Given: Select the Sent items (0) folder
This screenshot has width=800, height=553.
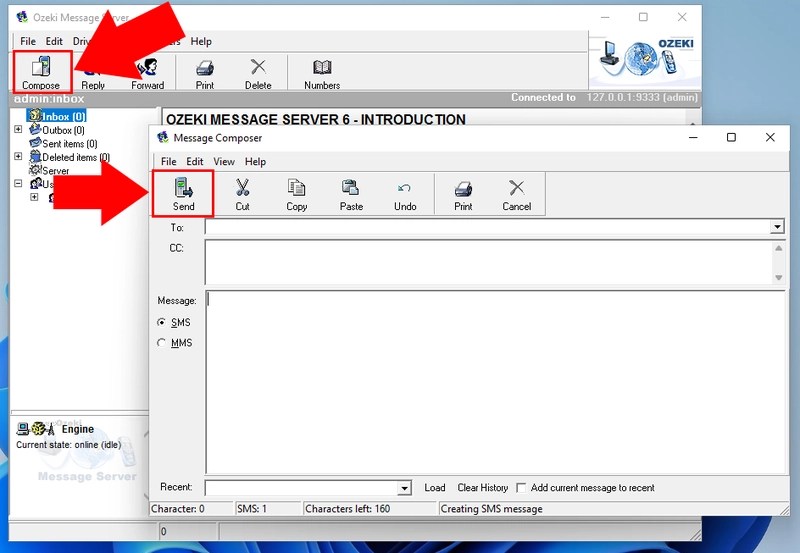Looking at the screenshot, I should tap(70, 144).
